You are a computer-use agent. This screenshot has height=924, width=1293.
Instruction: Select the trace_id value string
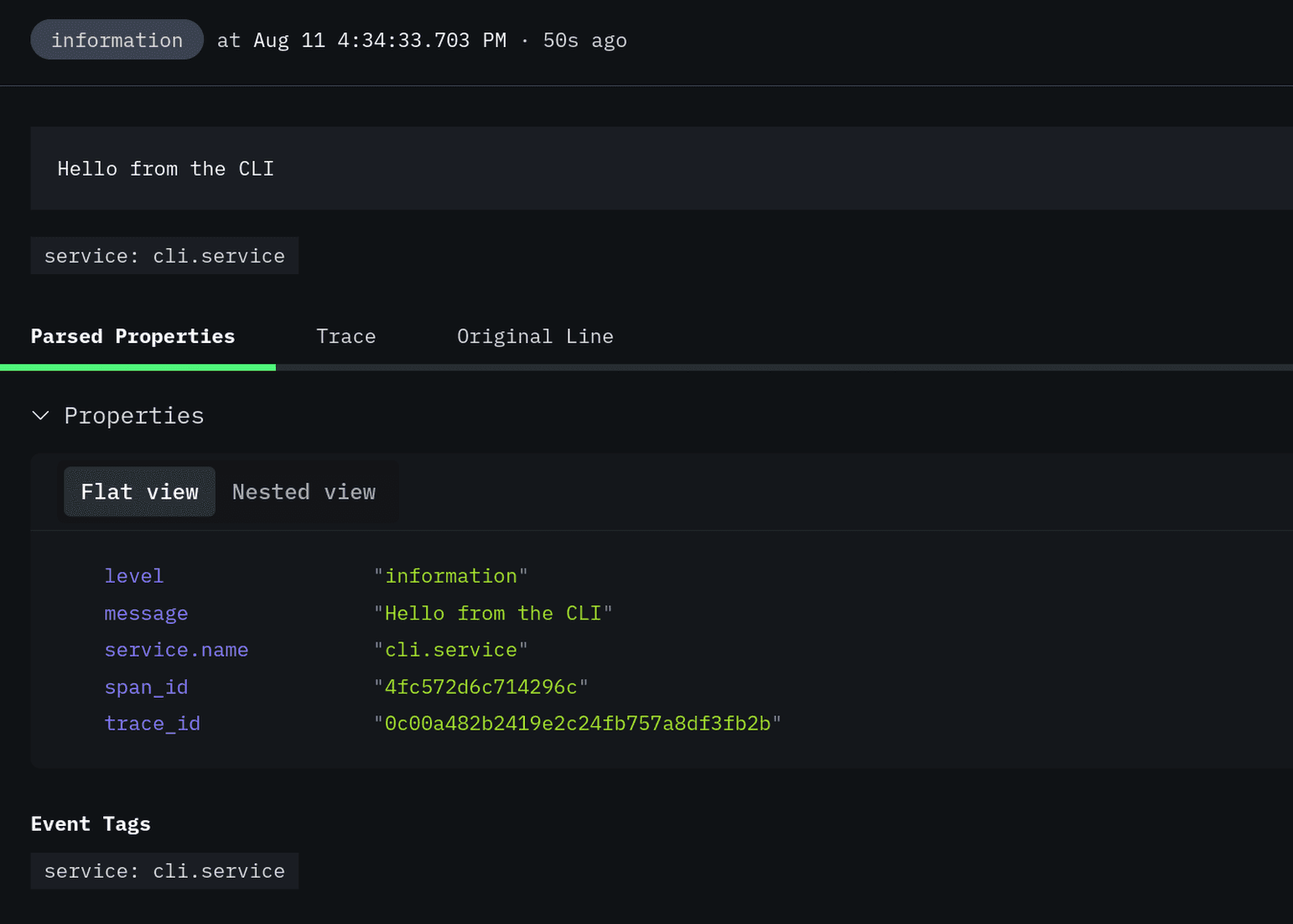[577, 724]
